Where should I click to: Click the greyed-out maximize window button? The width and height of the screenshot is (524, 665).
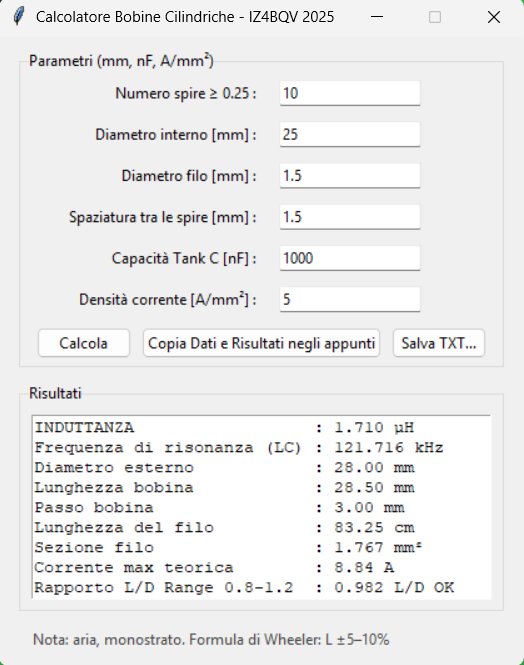click(435, 17)
